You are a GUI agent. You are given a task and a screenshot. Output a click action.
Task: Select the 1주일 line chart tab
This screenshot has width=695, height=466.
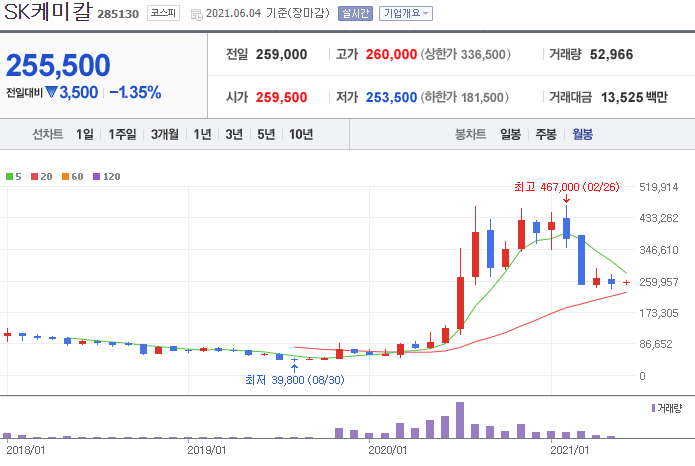[122, 134]
